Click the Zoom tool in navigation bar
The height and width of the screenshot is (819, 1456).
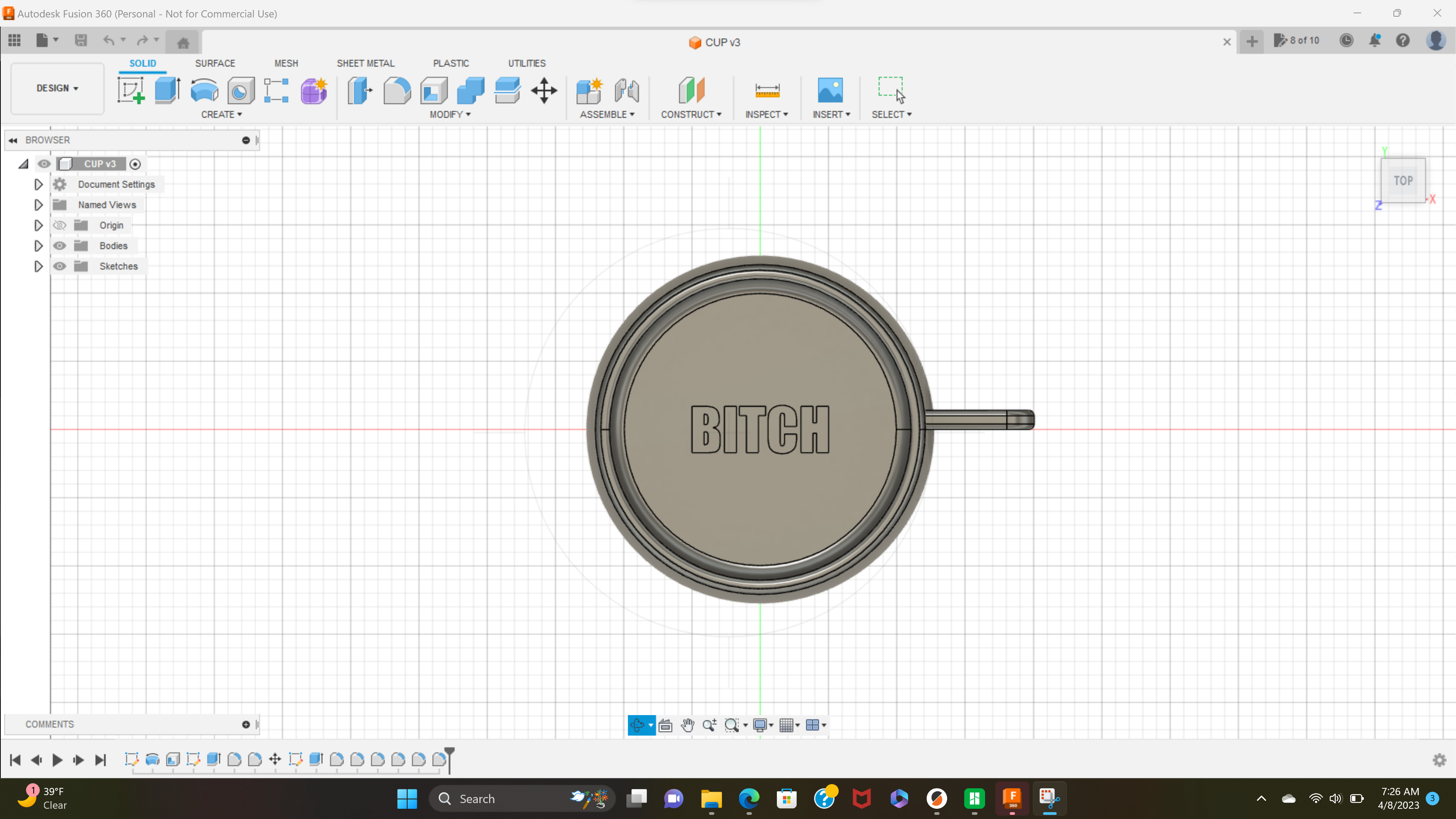(709, 725)
